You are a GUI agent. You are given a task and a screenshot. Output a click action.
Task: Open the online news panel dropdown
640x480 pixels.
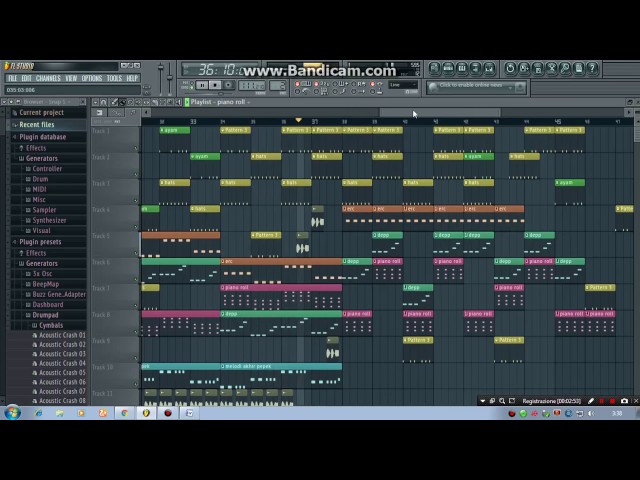[510, 87]
